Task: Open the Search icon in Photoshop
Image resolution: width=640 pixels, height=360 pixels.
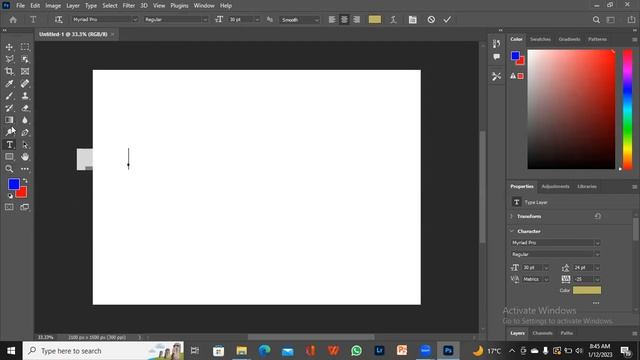Action: pyautogui.click(x=596, y=20)
